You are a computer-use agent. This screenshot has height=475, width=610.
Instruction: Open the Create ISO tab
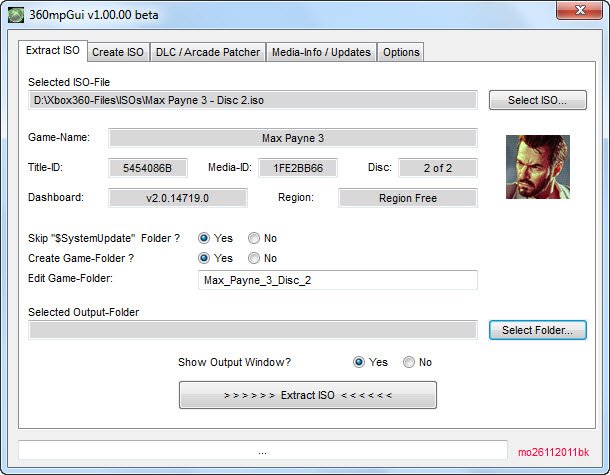click(118, 52)
